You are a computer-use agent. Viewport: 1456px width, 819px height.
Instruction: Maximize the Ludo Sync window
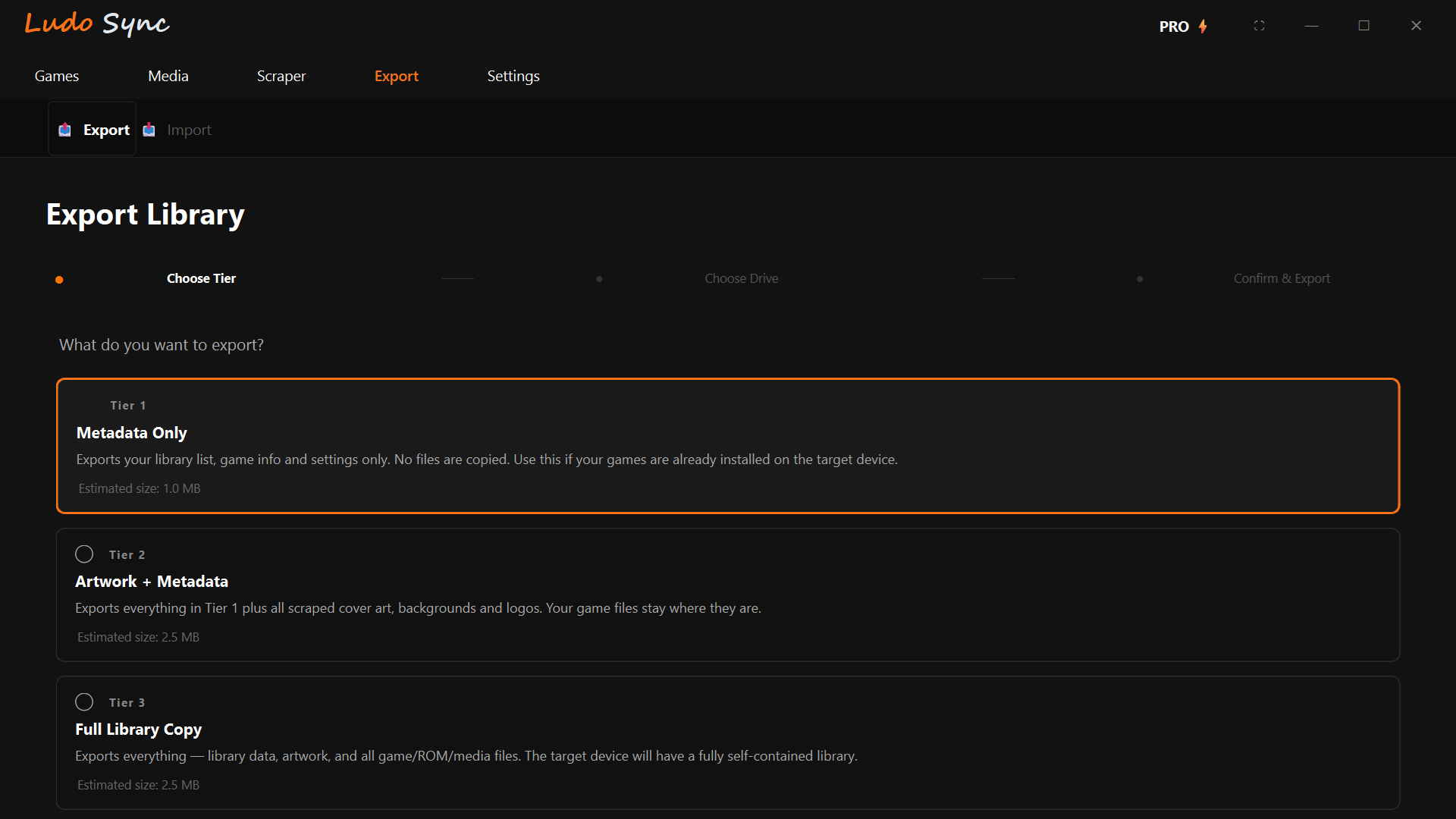coord(1363,26)
